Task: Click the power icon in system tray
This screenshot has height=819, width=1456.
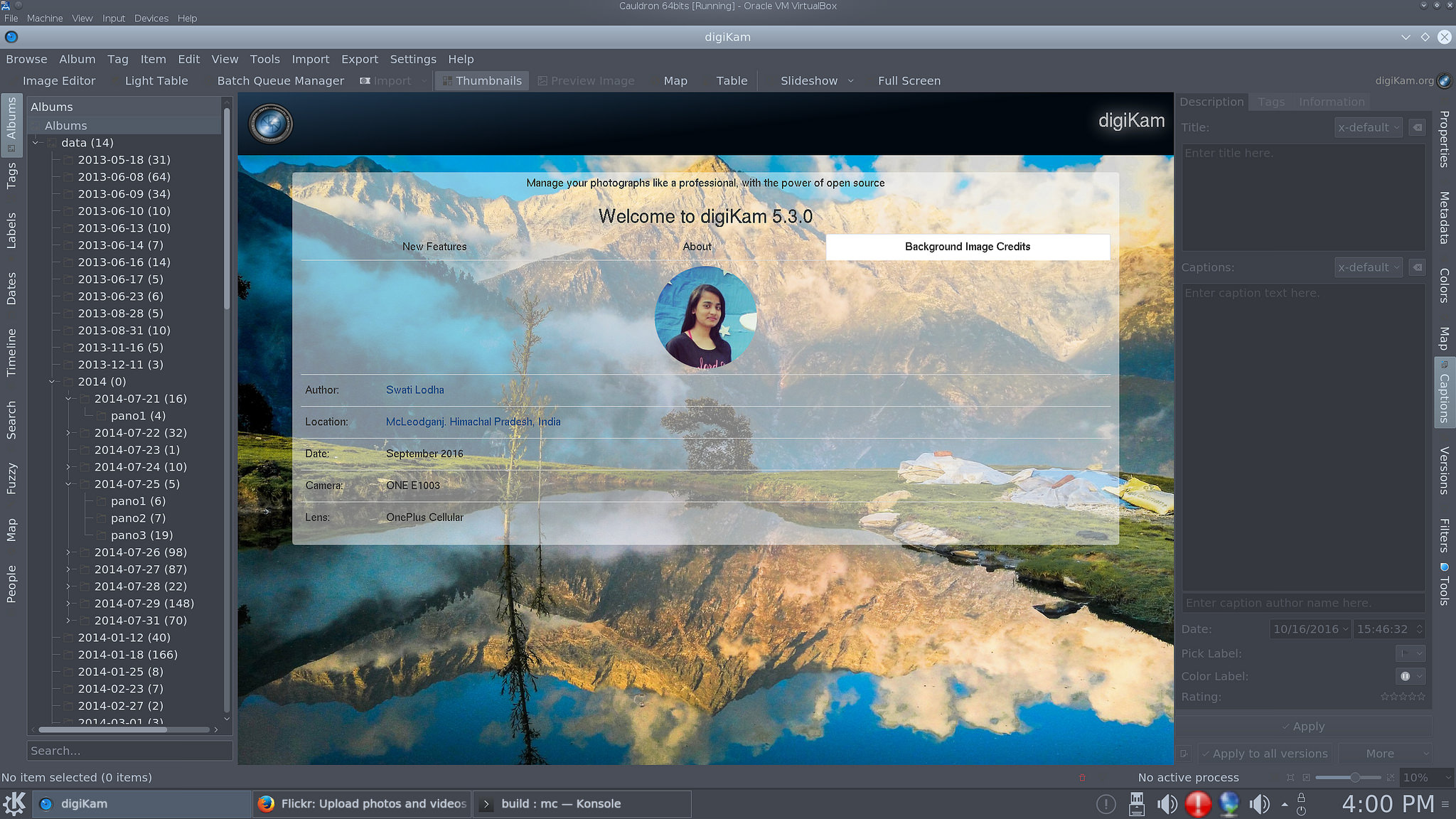Action: (x=1301, y=810)
